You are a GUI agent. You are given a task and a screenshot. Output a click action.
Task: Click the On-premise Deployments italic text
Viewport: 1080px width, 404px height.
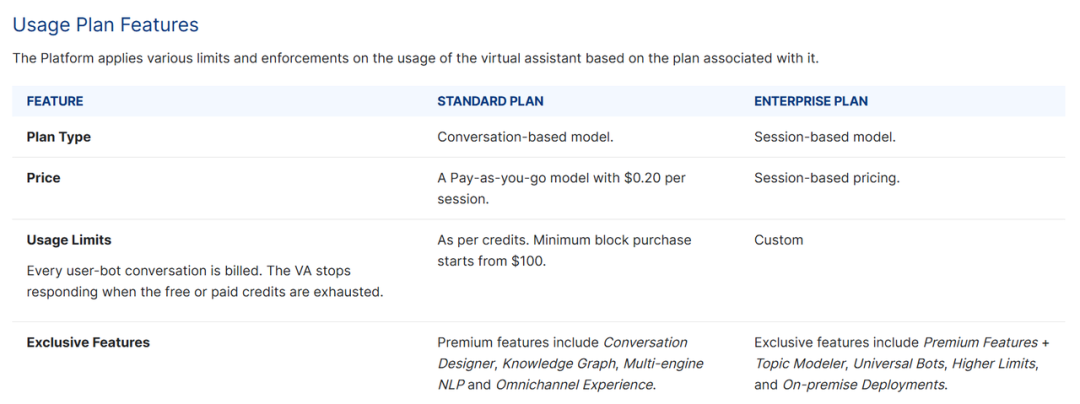point(864,384)
